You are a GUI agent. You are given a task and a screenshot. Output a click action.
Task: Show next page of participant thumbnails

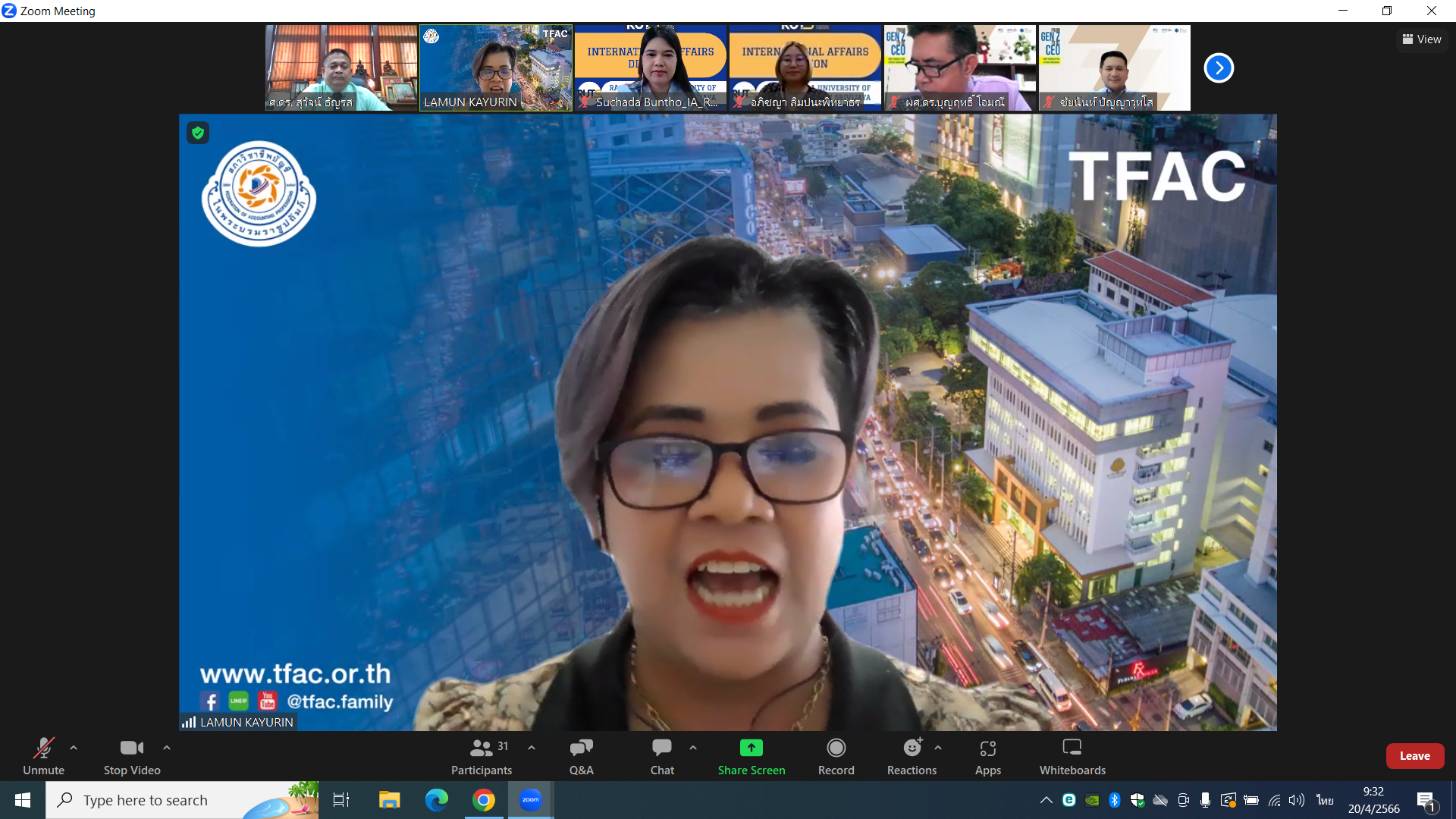tap(1219, 68)
